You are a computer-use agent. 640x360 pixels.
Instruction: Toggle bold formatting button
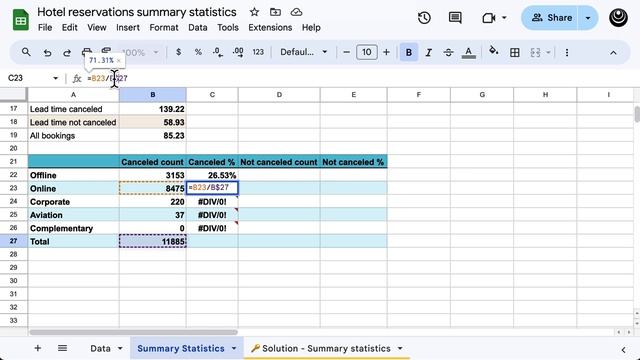coord(409,53)
